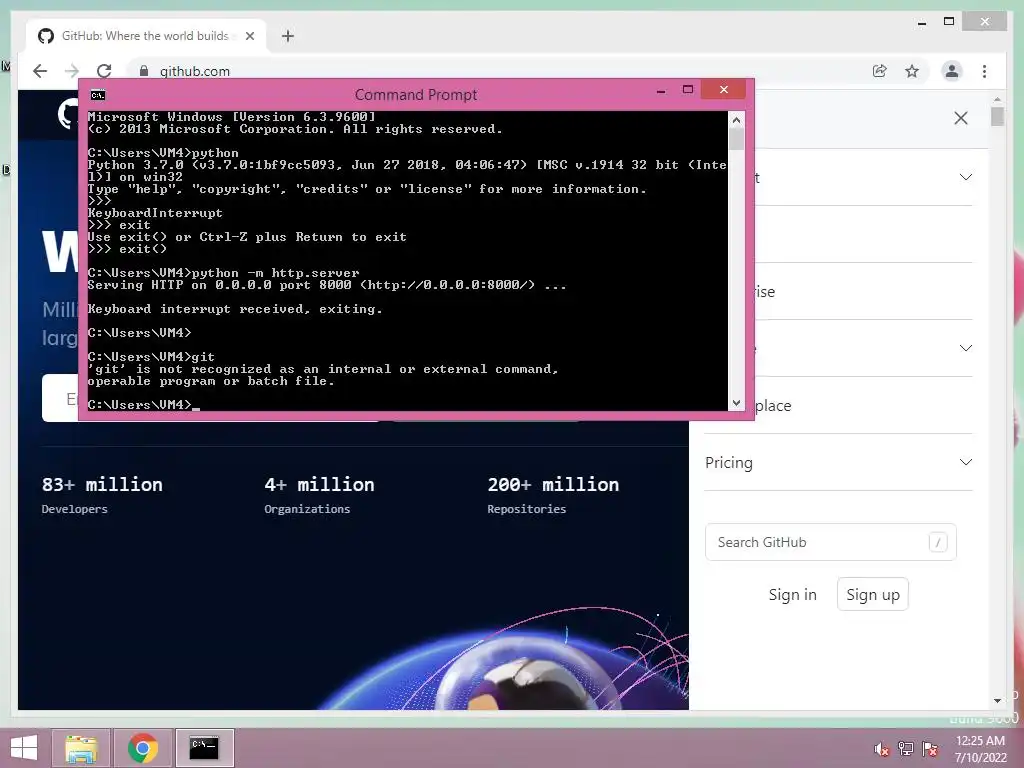
Task: Maximize the Command Prompt window
Action: pos(688,89)
